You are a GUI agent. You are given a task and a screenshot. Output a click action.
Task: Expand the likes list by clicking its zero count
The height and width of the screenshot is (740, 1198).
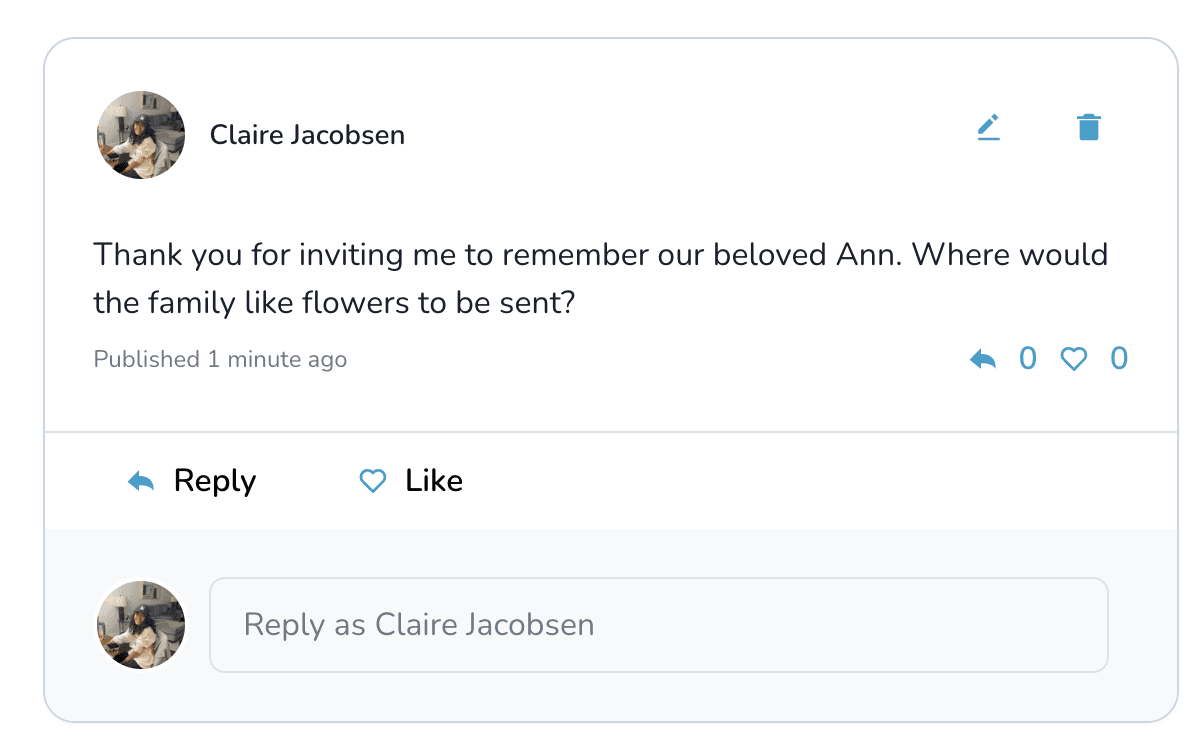tap(1119, 358)
